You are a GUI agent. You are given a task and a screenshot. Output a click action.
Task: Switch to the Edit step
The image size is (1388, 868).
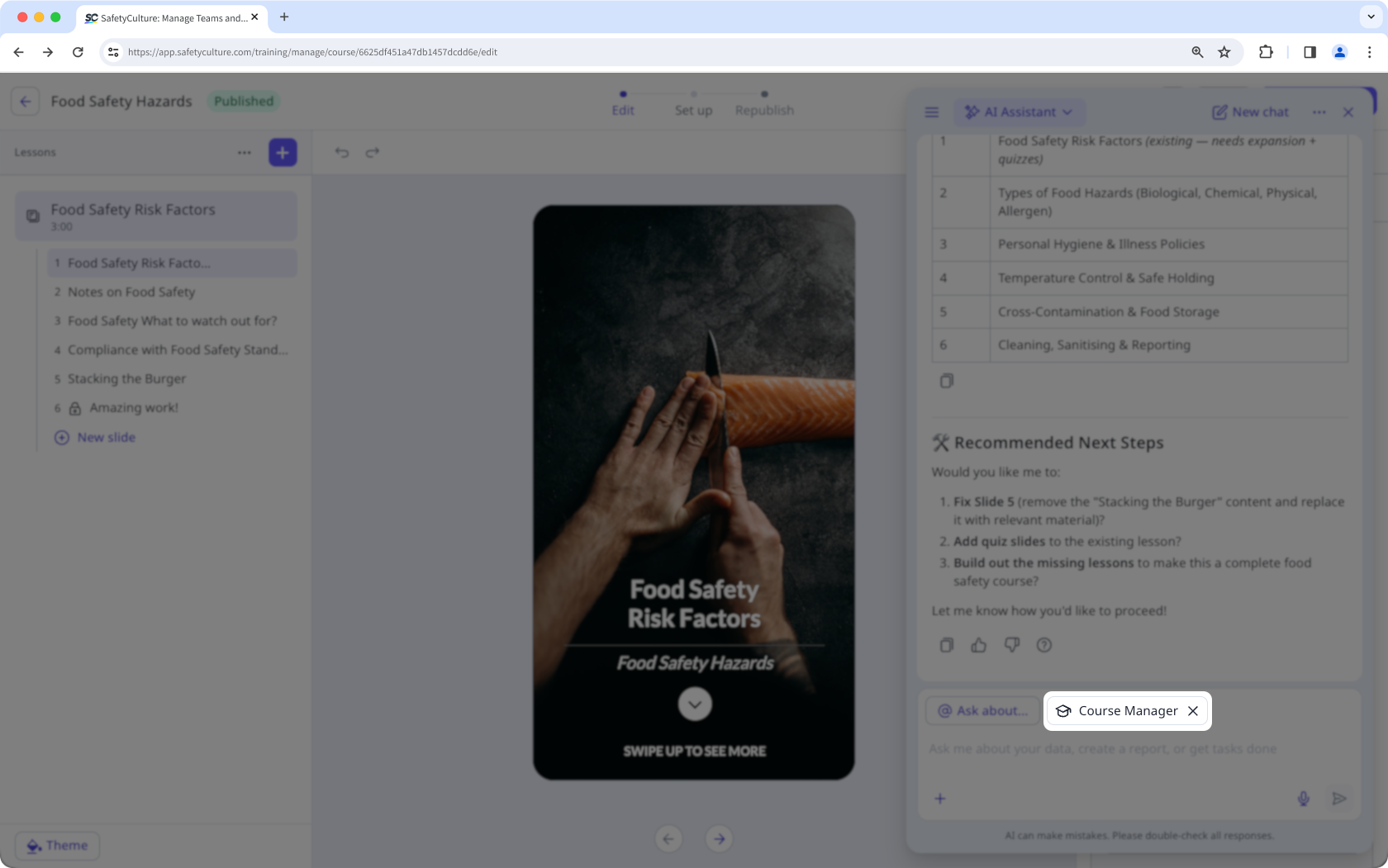(623, 105)
